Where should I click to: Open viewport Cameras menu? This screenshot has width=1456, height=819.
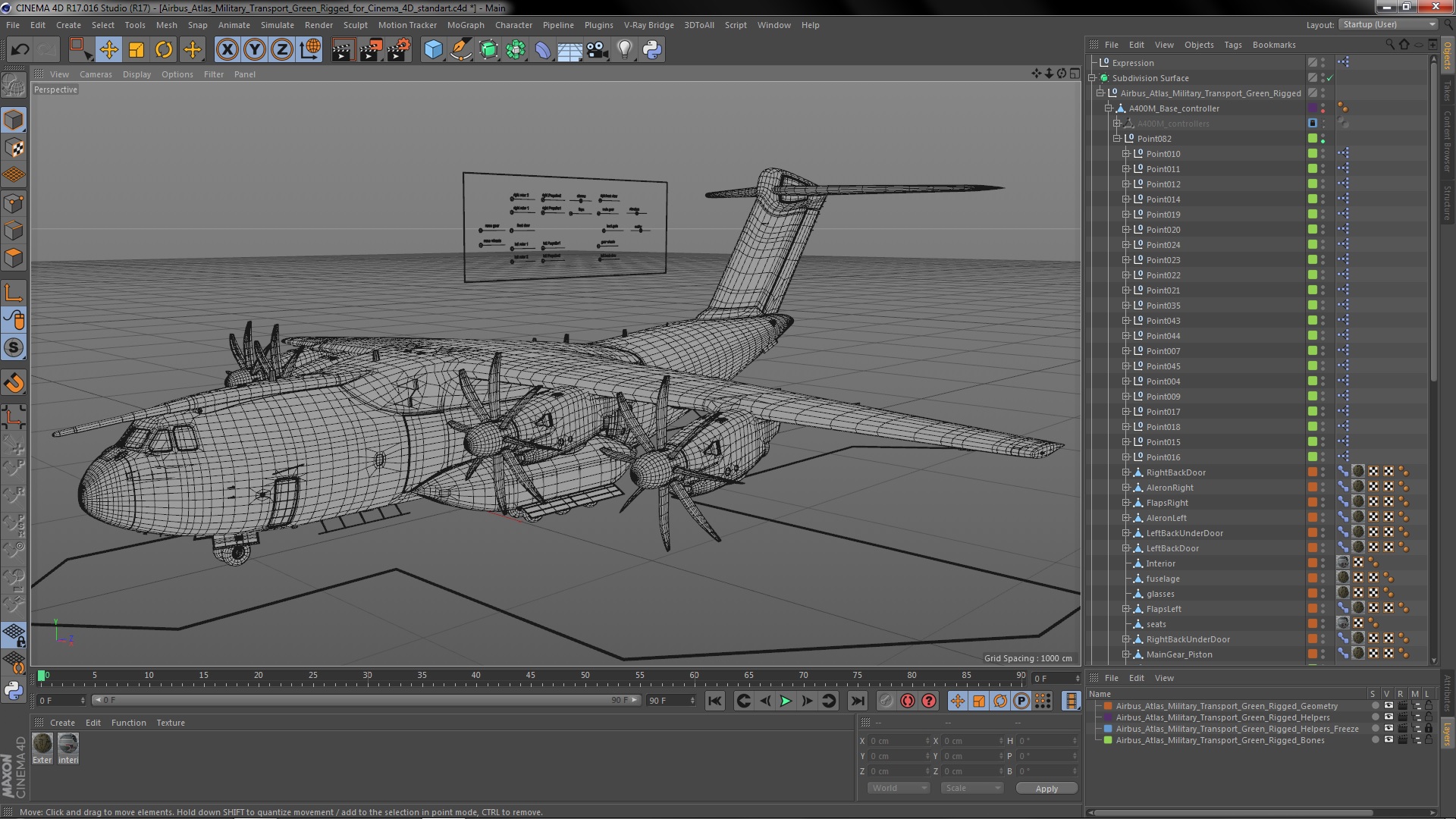pyautogui.click(x=96, y=74)
